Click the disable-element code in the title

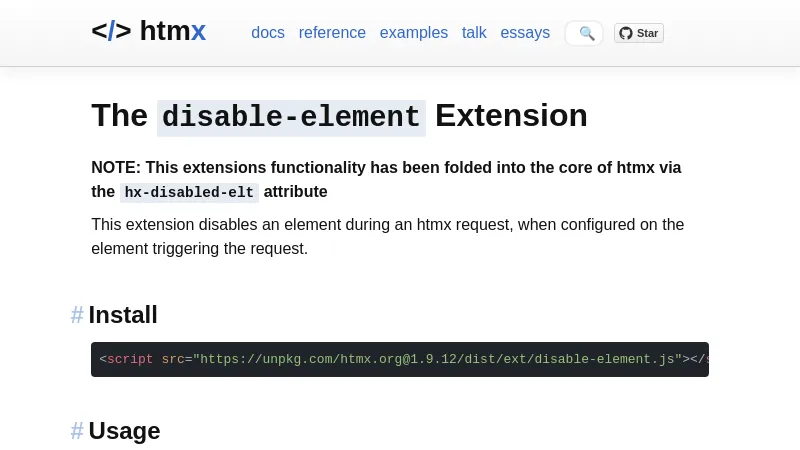(291, 117)
